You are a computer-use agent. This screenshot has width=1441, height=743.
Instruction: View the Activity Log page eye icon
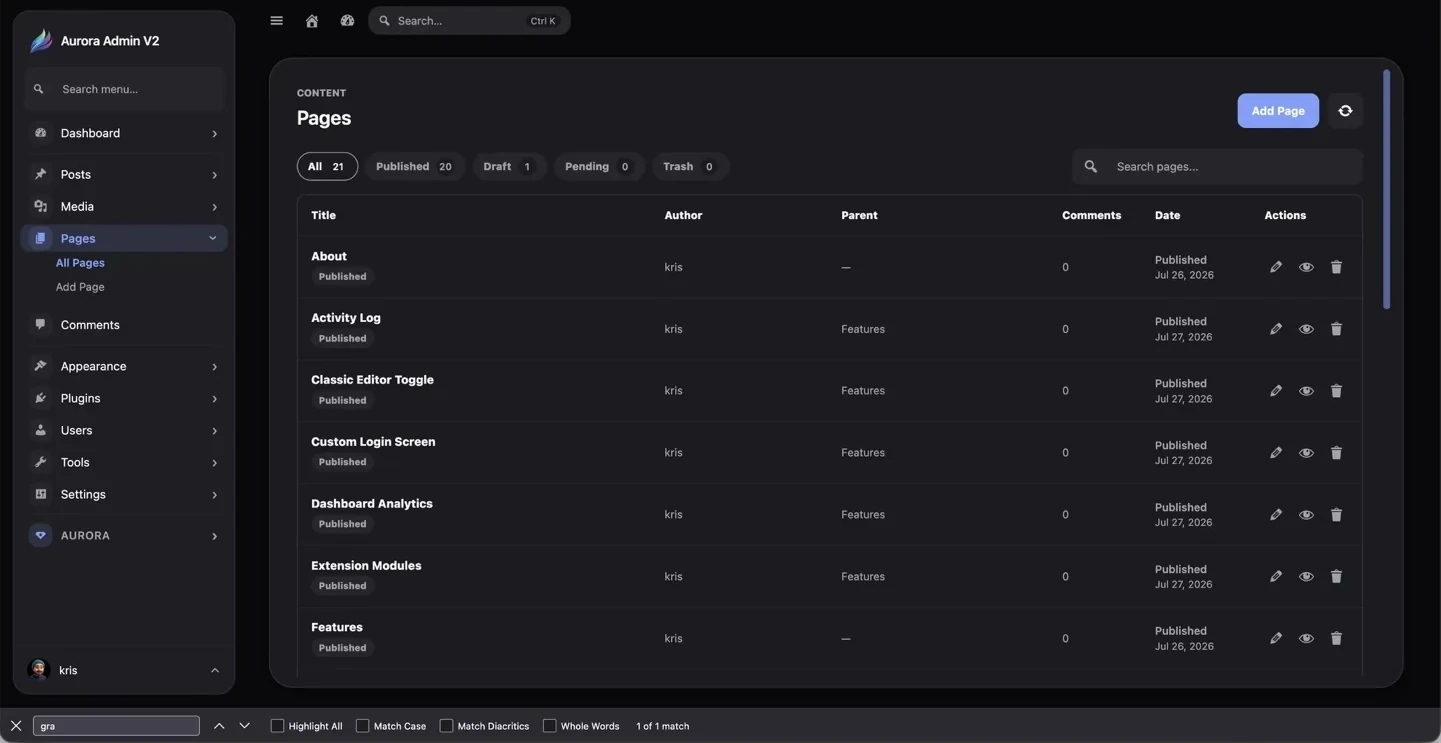point(1306,329)
